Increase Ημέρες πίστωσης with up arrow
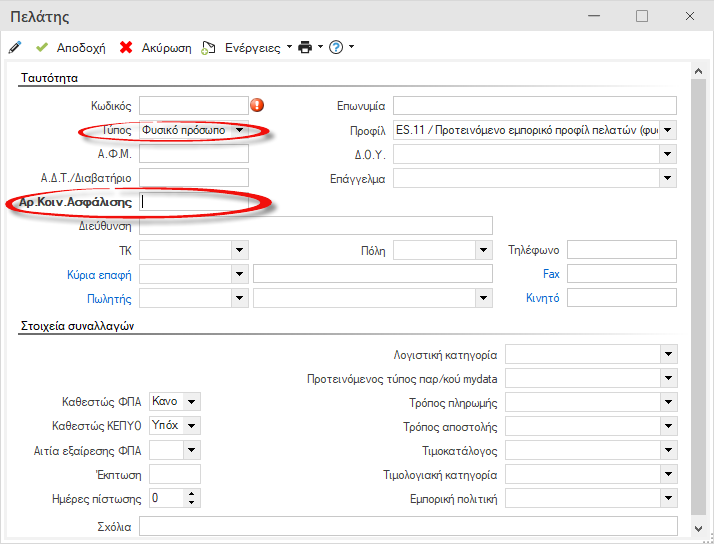714x544 pixels. tap(192, 494)
